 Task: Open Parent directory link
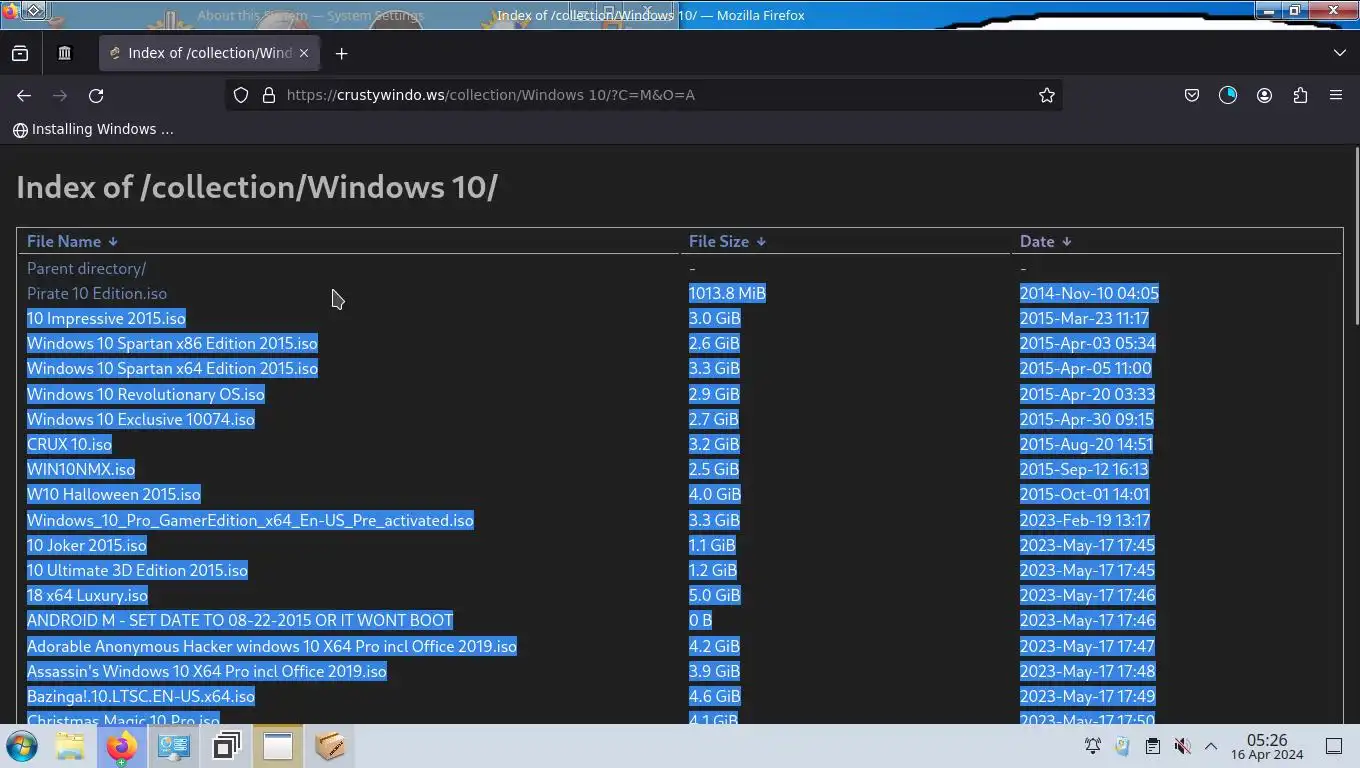(x=86, y=268)
